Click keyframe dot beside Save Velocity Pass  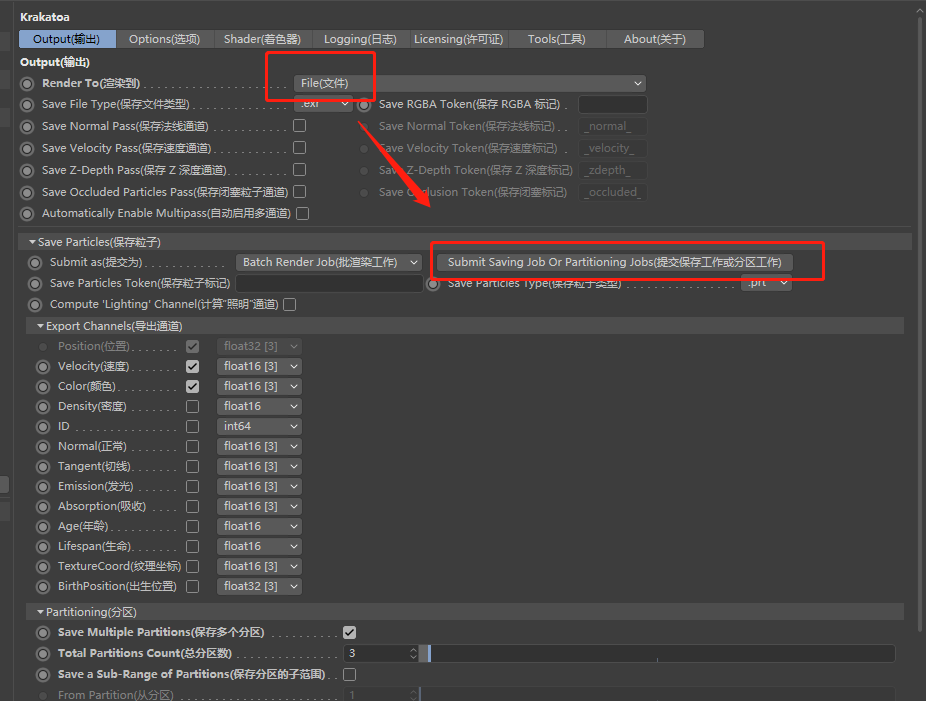pyautogui.click(x=27, y=149)
